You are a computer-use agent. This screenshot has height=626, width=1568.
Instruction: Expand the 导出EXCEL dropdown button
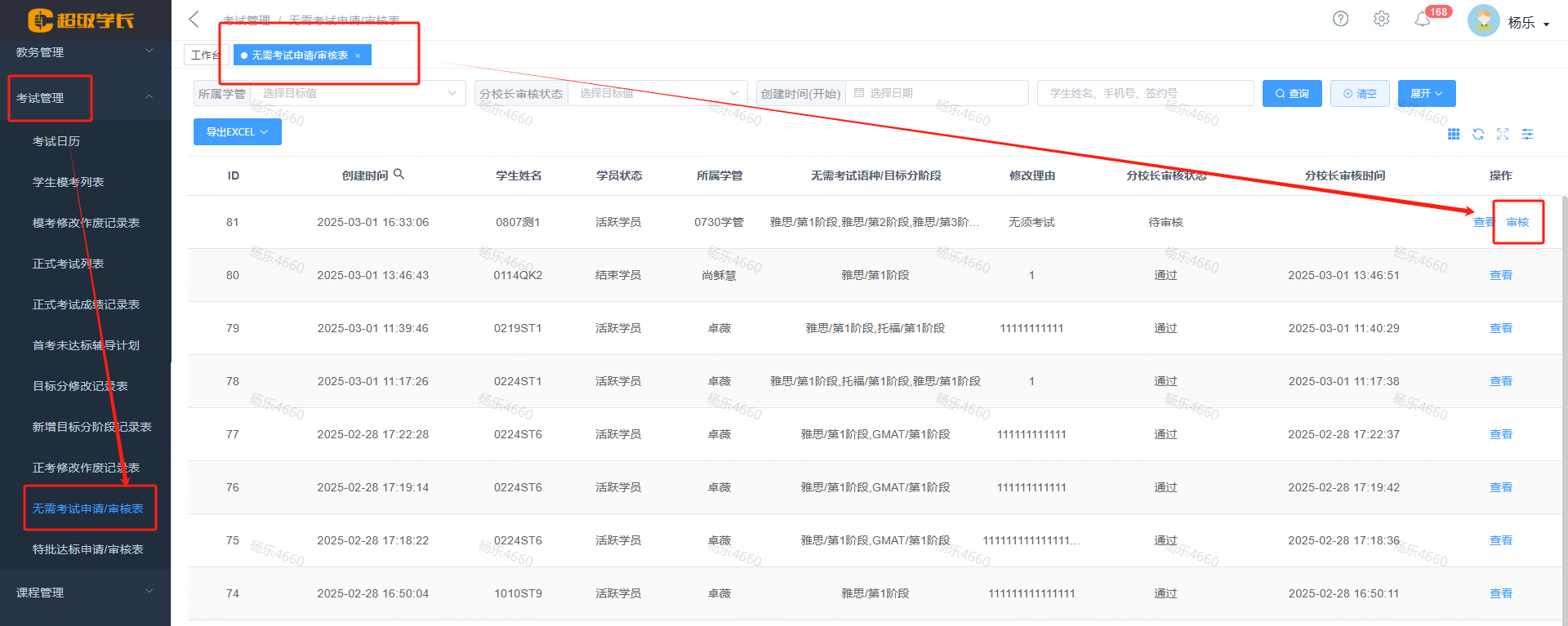237,132
